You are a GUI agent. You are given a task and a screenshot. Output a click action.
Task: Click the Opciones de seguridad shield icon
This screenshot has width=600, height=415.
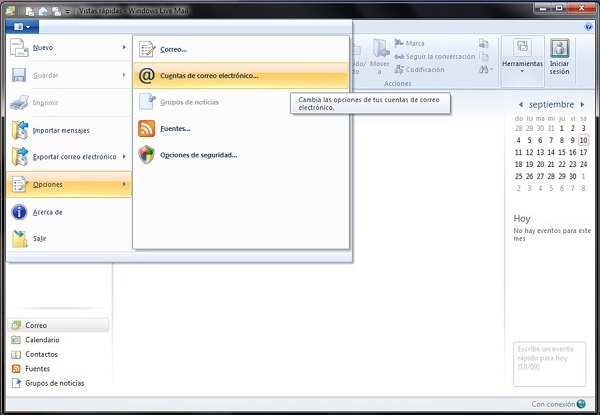[x=147, y=155]
